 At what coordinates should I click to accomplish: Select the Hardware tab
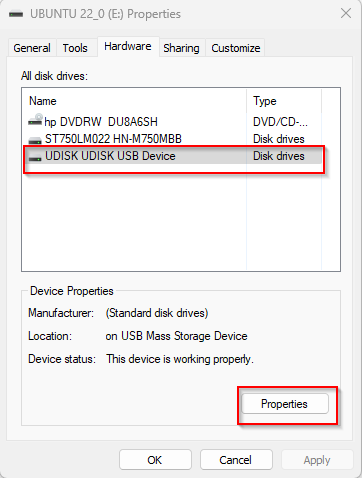tap(128, 46)
